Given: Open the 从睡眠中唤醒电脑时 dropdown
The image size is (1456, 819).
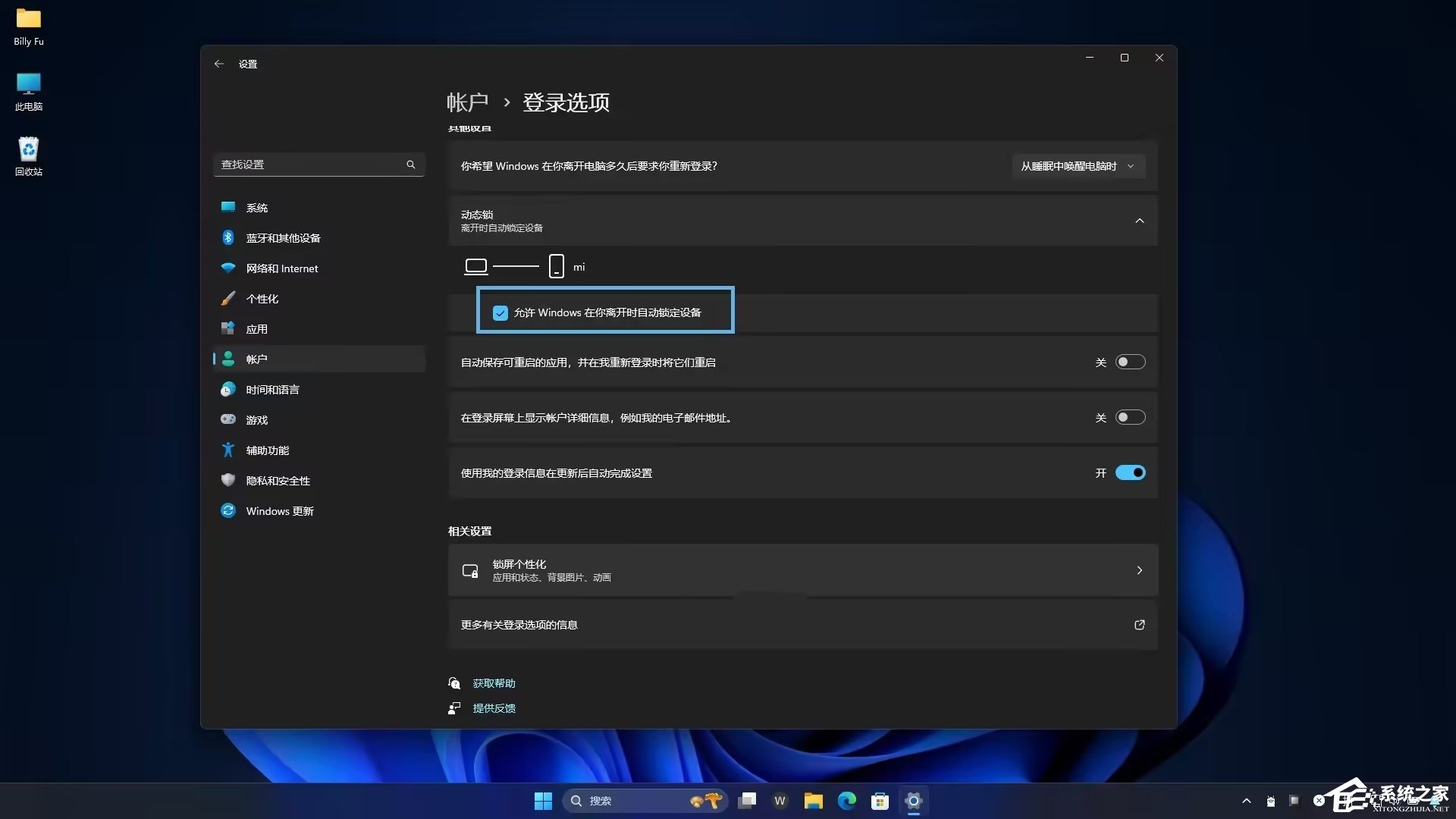Looking at the screenshot, I should [1078, 166].
